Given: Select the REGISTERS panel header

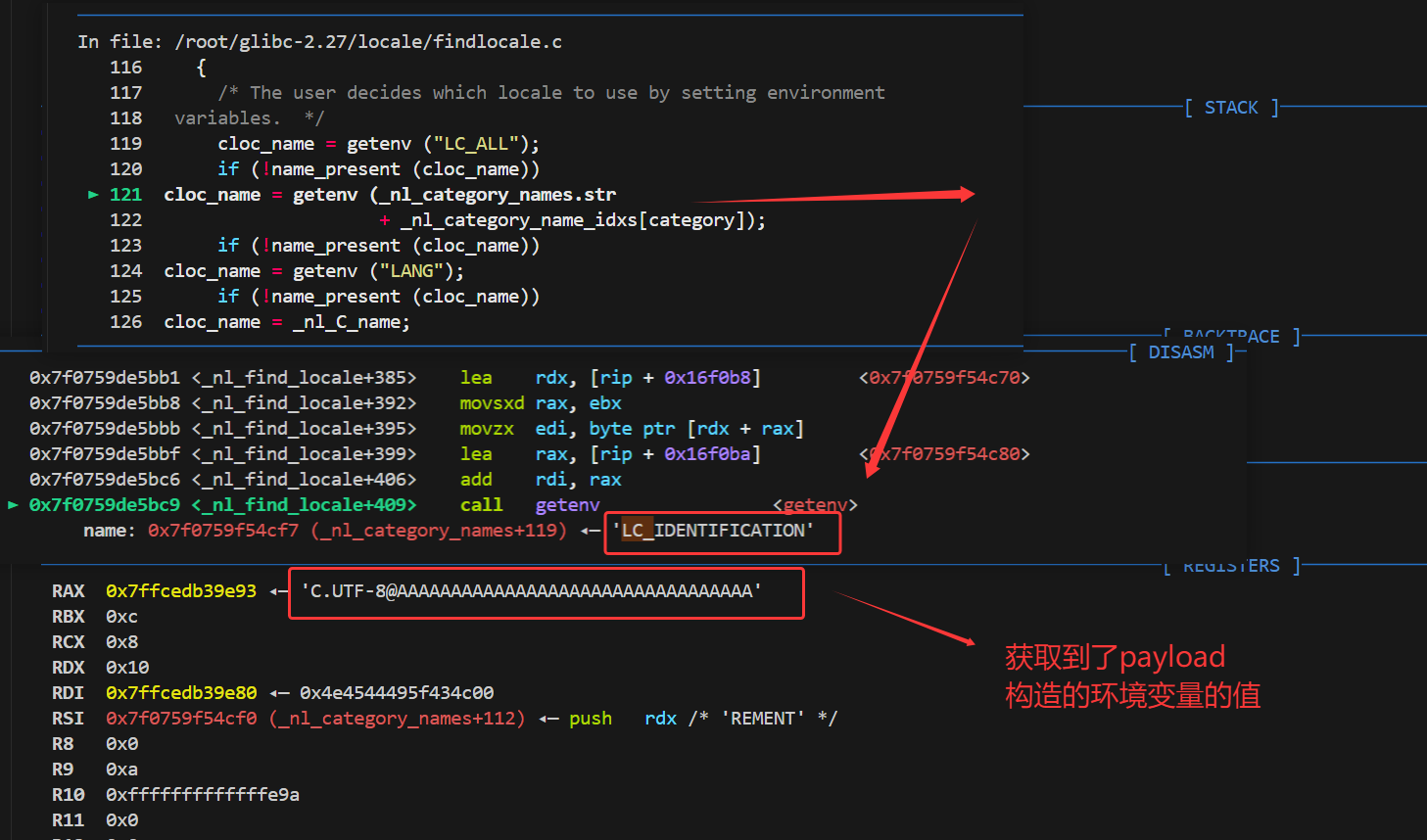Looking at the screenshot, I should coord(1232,566).
